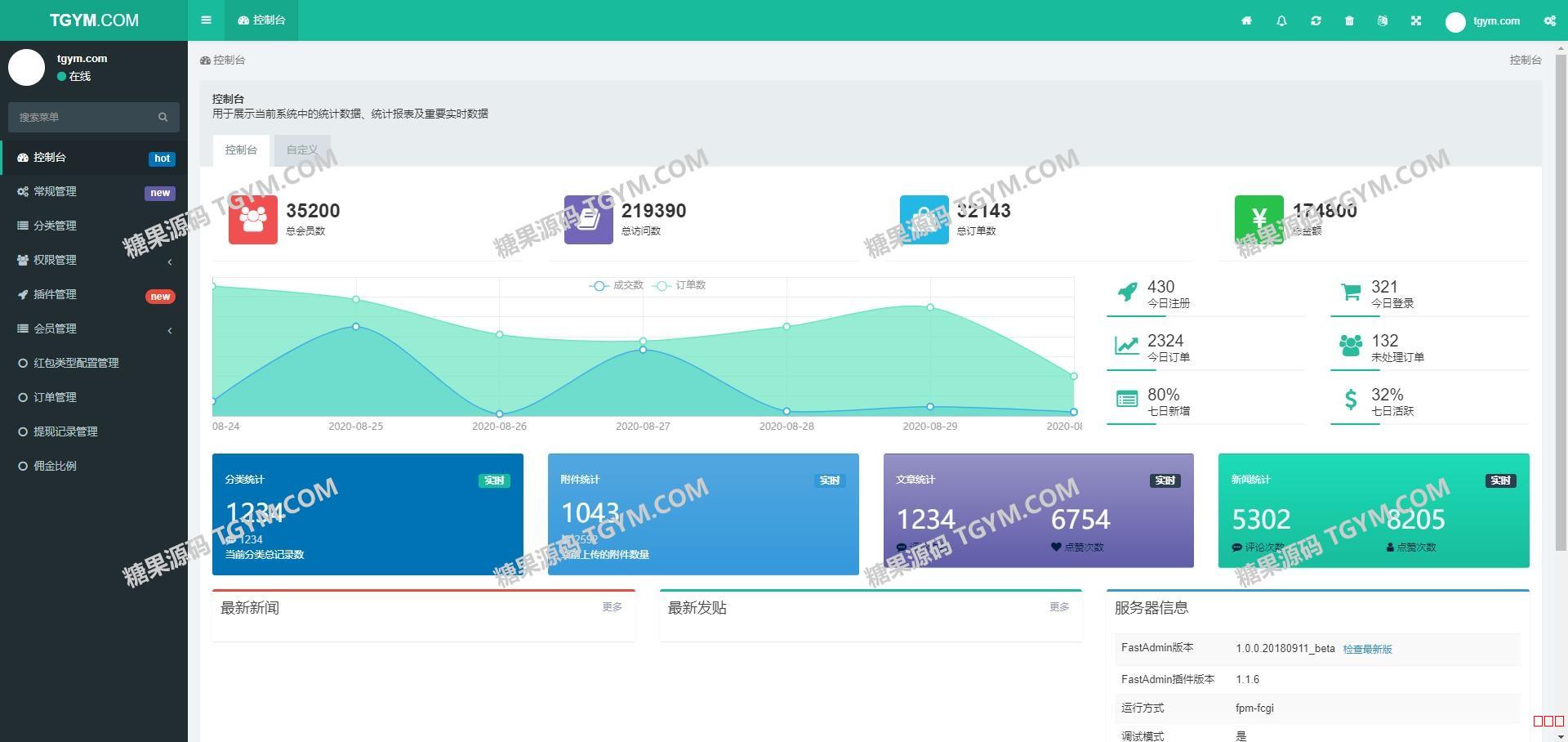Expand the 会员管理 sidebar menu

[x=94, y=329]
